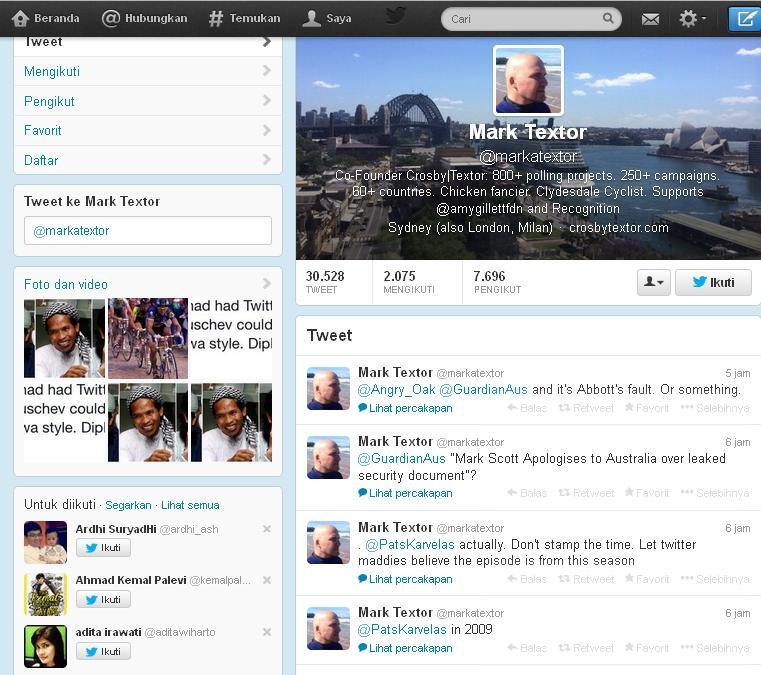The width and height of the screenshot is (761, 675).
Task: Open the cyclists photo thumbnail
Action: pyautogui.click(x=148, y=338)
